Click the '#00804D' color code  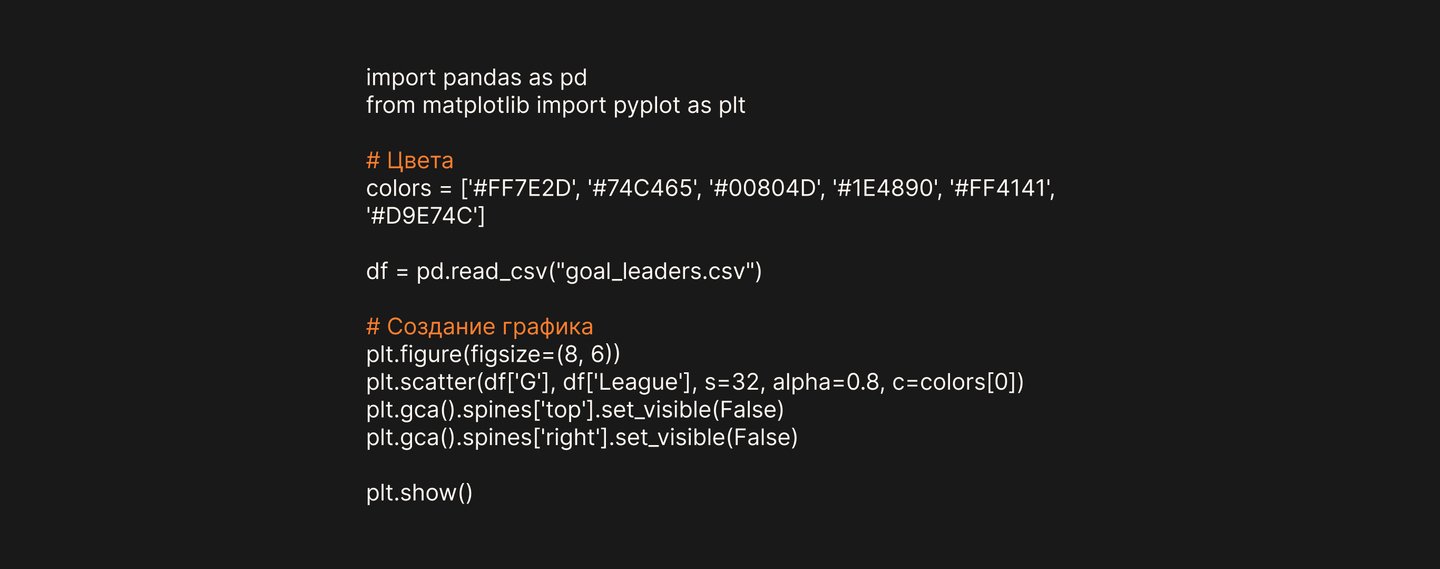coord(762,188)
